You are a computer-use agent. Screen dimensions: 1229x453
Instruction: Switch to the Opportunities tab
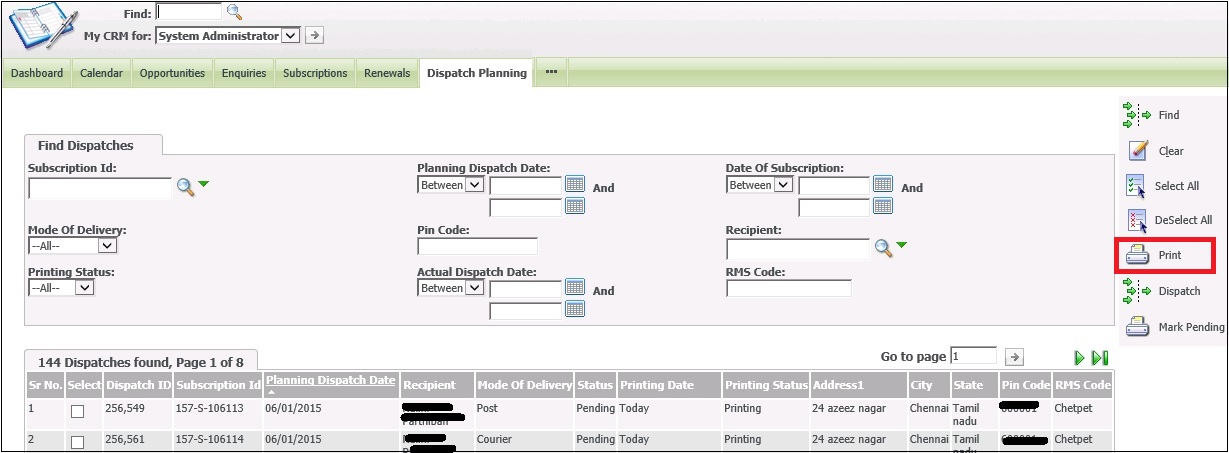(x=172, y=73)
